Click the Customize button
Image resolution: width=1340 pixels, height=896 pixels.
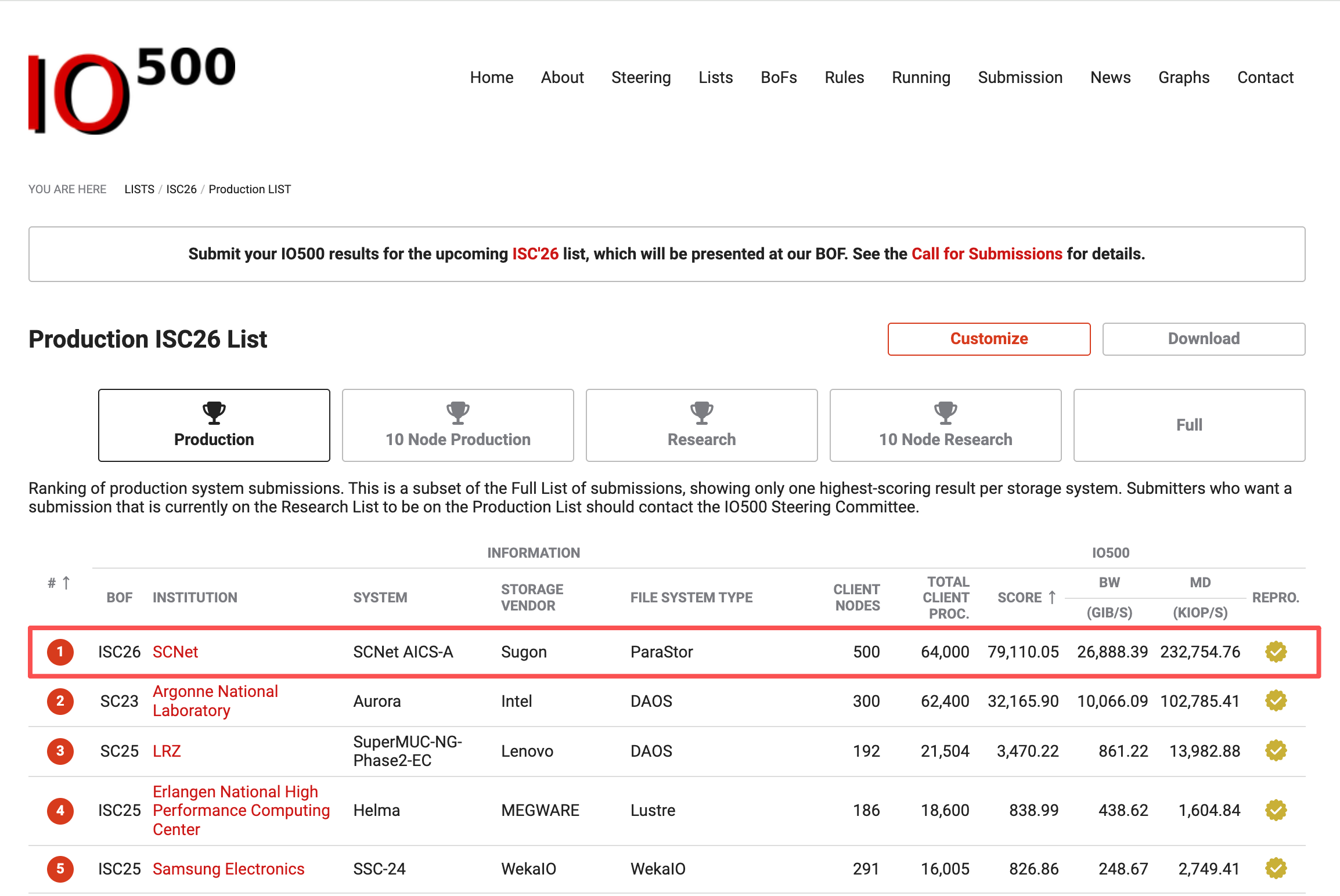pyautogui.click(x=989, y=339)
